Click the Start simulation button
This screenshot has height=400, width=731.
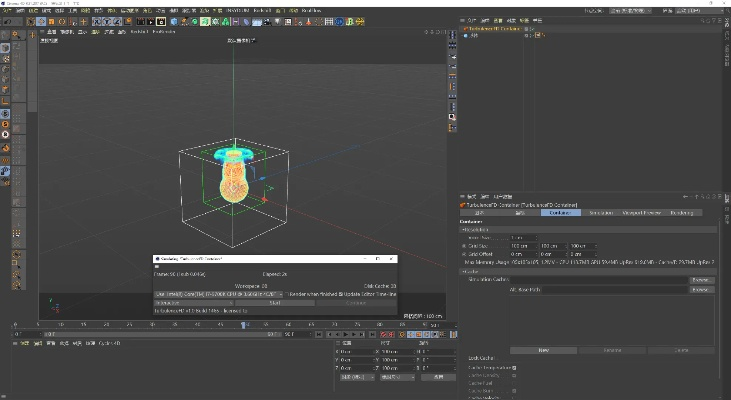(x=275, y=303)
